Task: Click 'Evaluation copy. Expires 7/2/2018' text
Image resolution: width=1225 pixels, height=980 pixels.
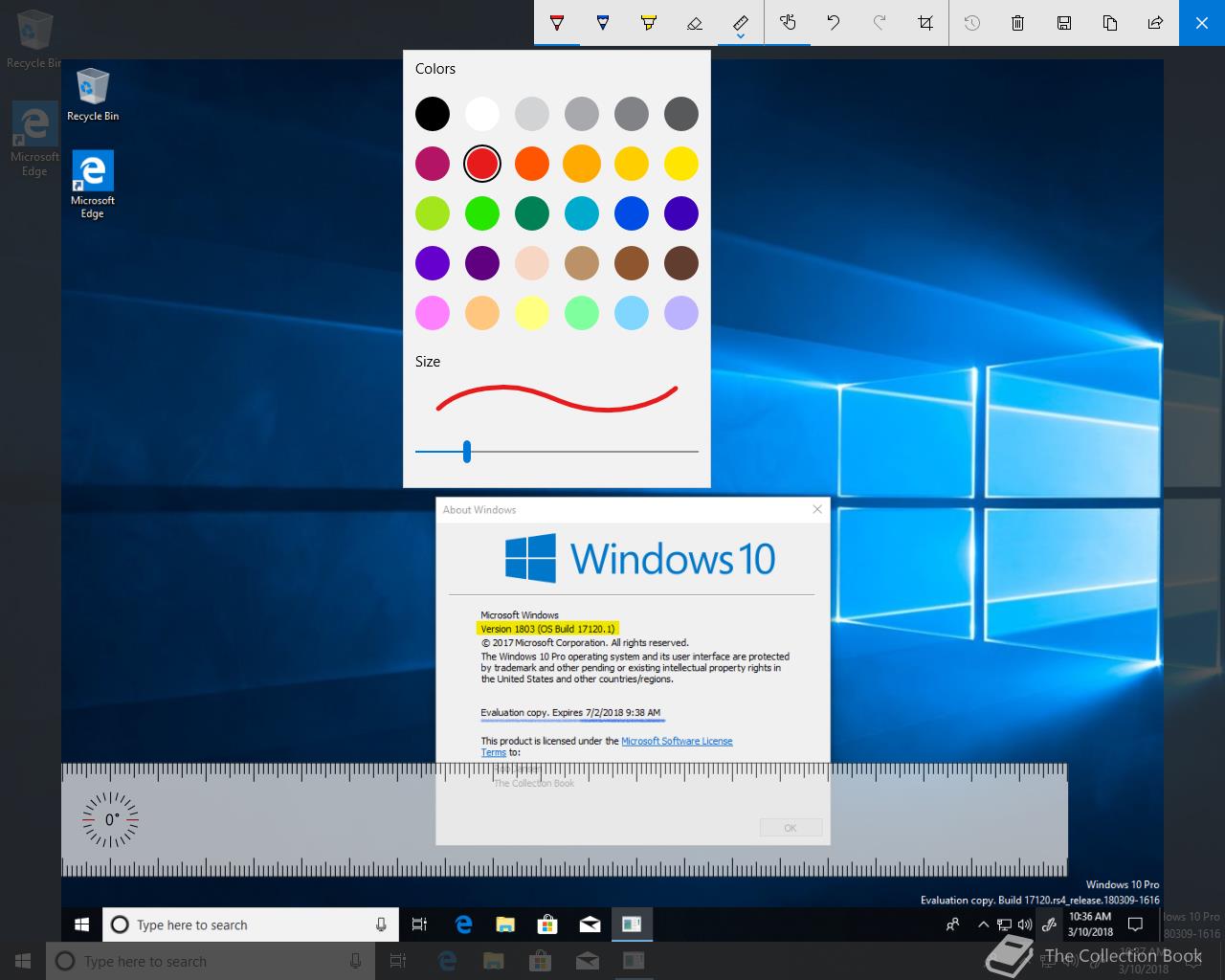Action: [x=570, y=712]
